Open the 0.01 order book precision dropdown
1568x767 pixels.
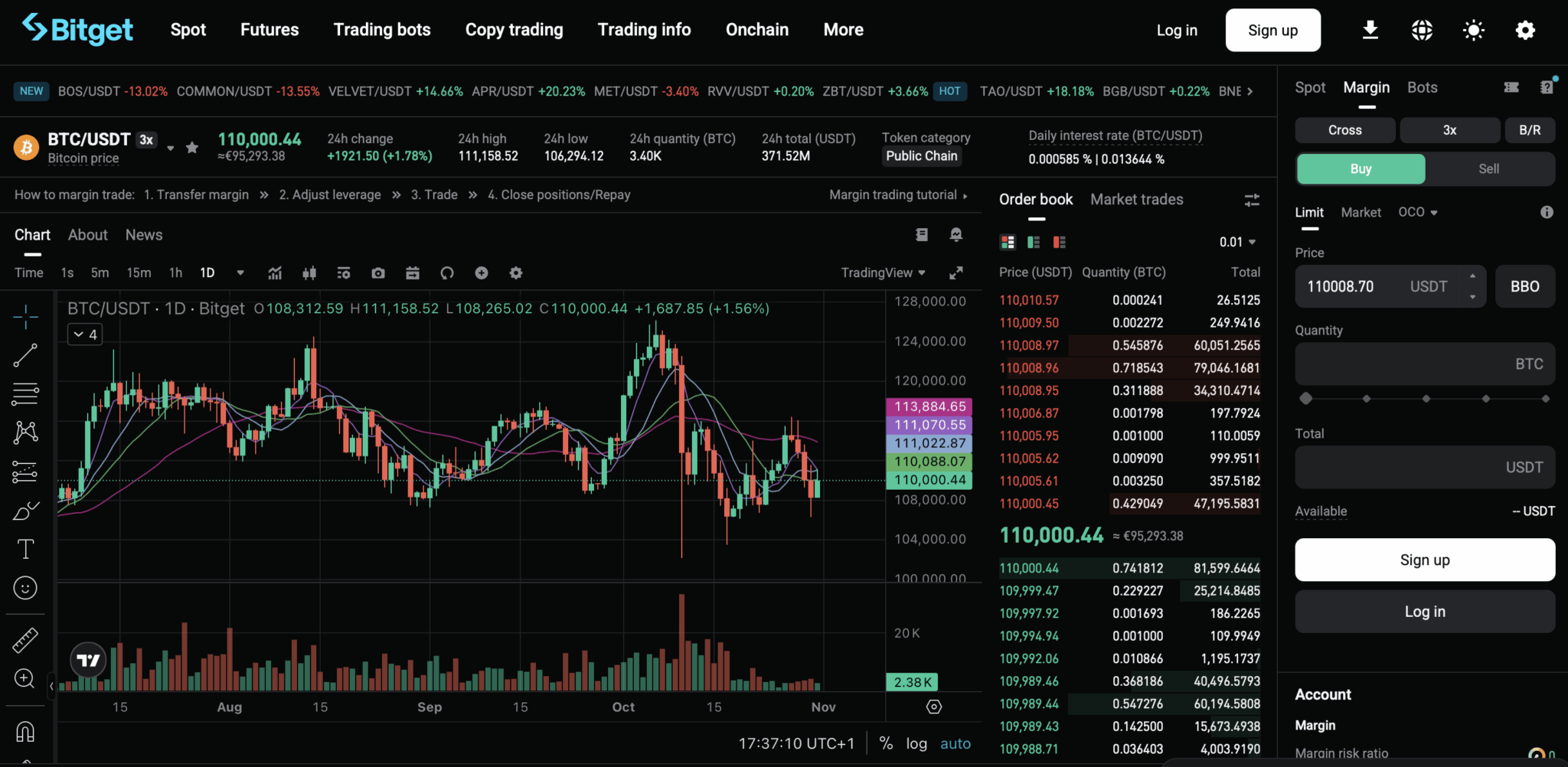pyautogui.click(x=1236, y=242)
